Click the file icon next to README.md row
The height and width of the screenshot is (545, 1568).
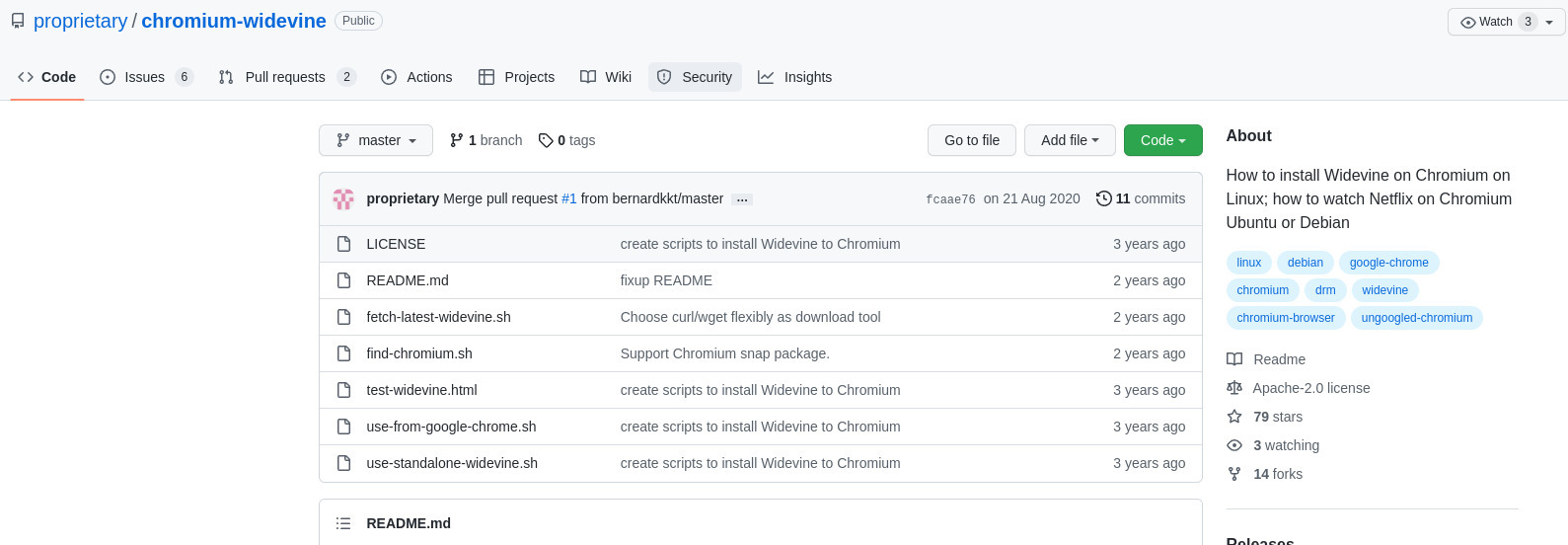343,280
